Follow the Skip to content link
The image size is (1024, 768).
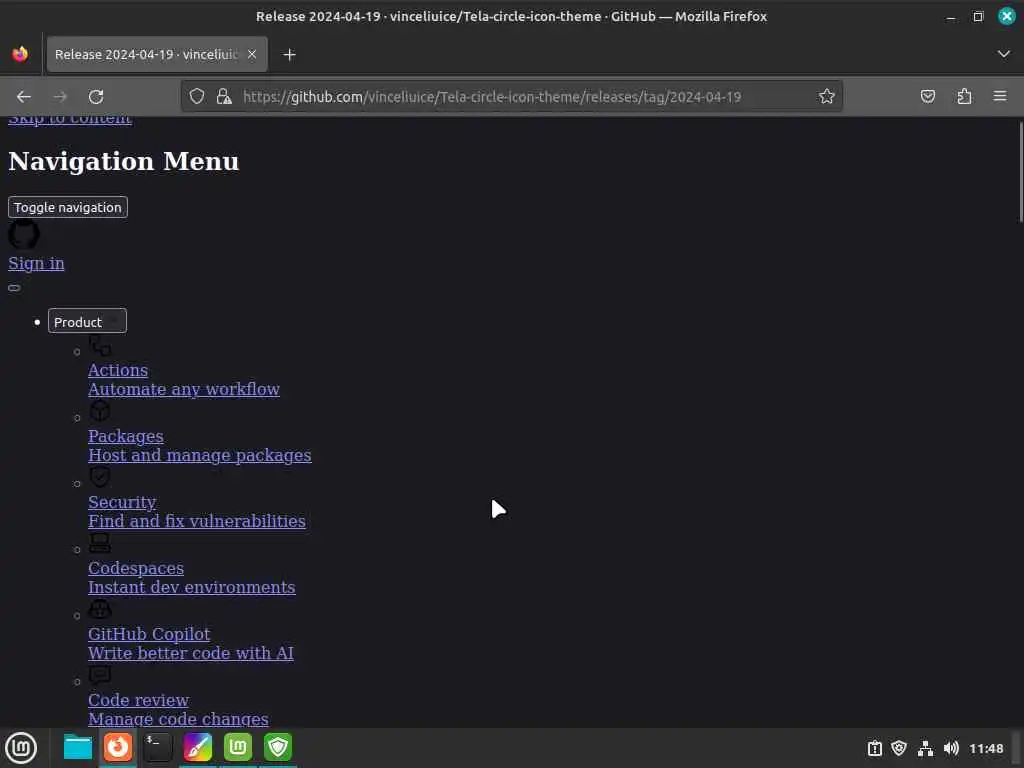70,120
